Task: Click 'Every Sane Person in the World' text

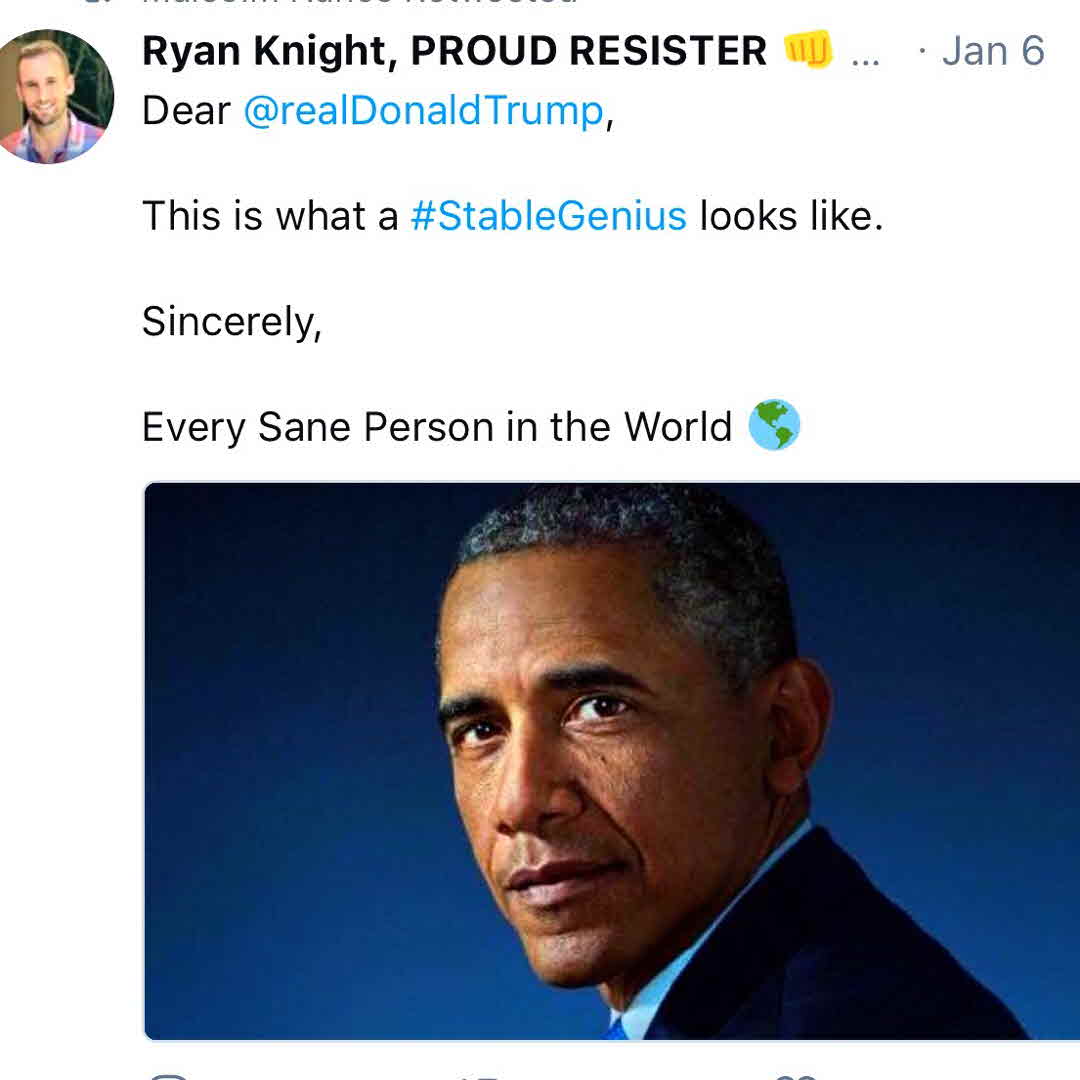Action: point(437,427)
